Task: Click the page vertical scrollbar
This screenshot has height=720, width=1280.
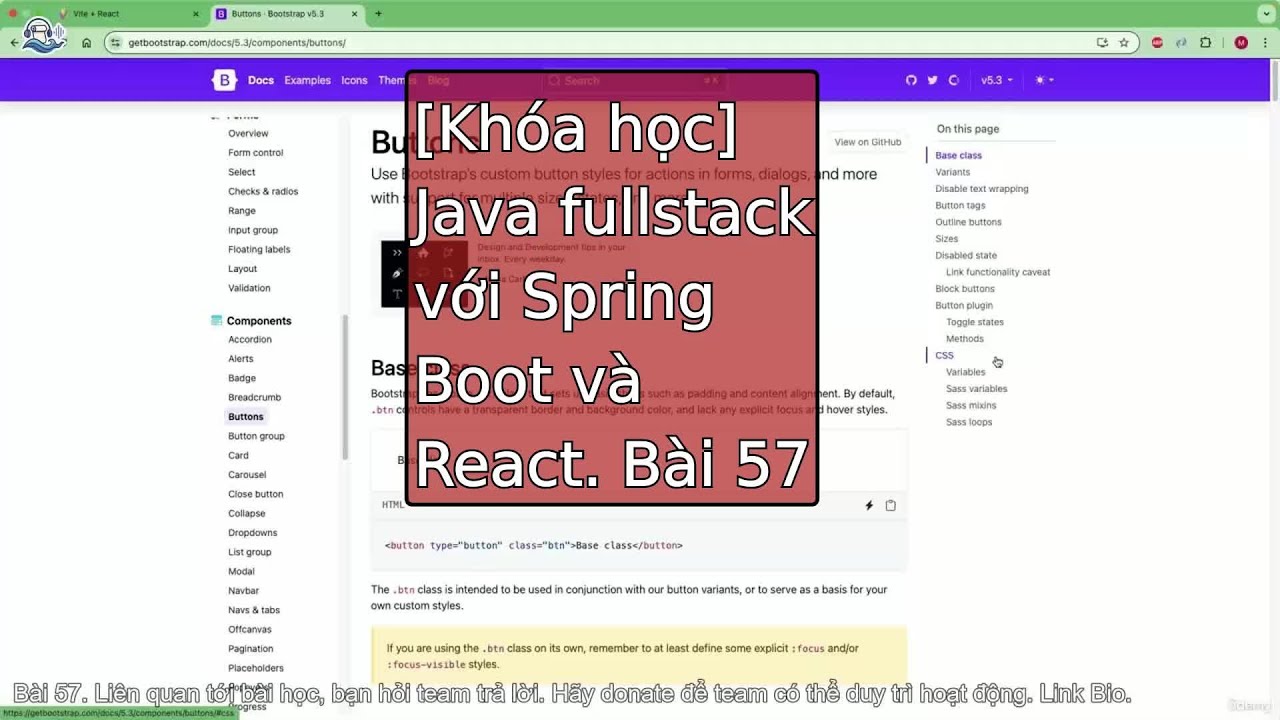Action: pyautogui.click(x=1275, y=80)
